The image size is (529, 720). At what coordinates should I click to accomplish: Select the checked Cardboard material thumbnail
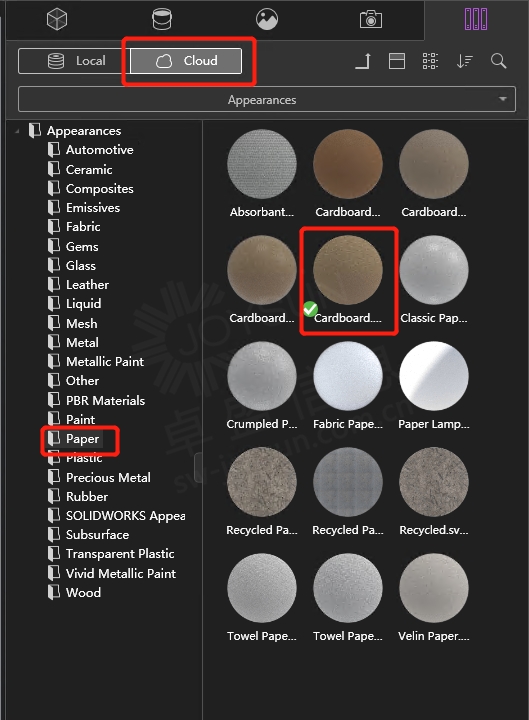pyautogui.click(x=348, y=270)
